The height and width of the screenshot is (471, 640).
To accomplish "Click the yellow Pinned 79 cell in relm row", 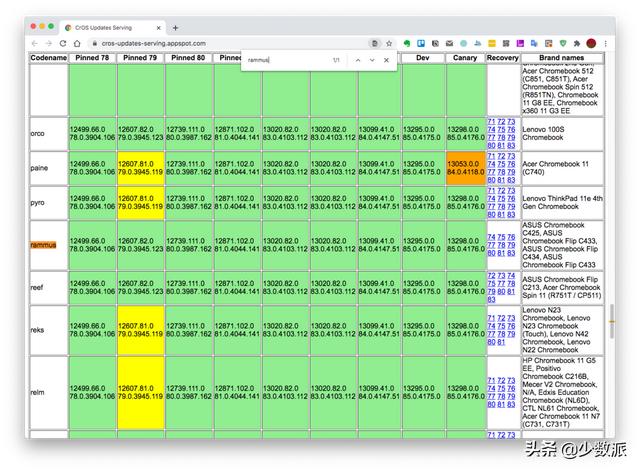I will point(141,393).
